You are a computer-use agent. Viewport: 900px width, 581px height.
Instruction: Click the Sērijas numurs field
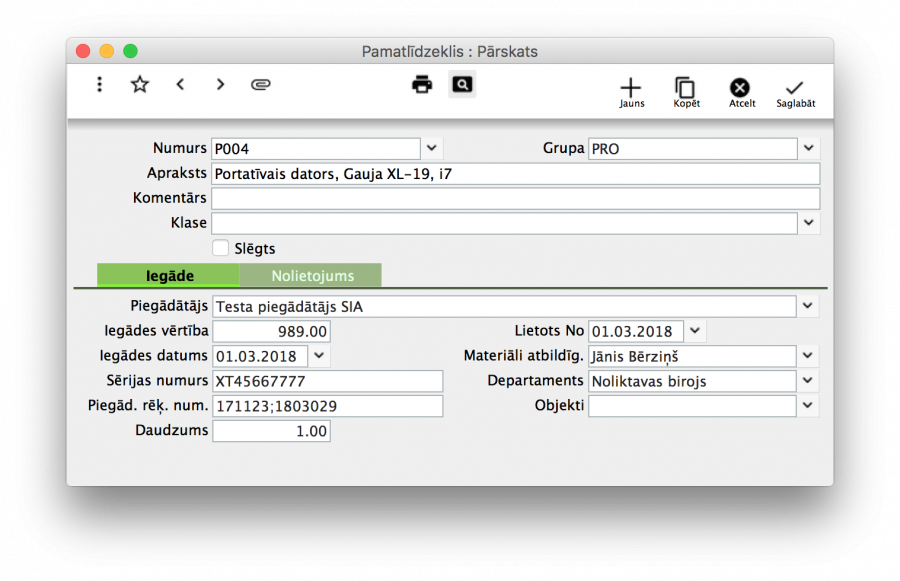click(x=327, y=381)
